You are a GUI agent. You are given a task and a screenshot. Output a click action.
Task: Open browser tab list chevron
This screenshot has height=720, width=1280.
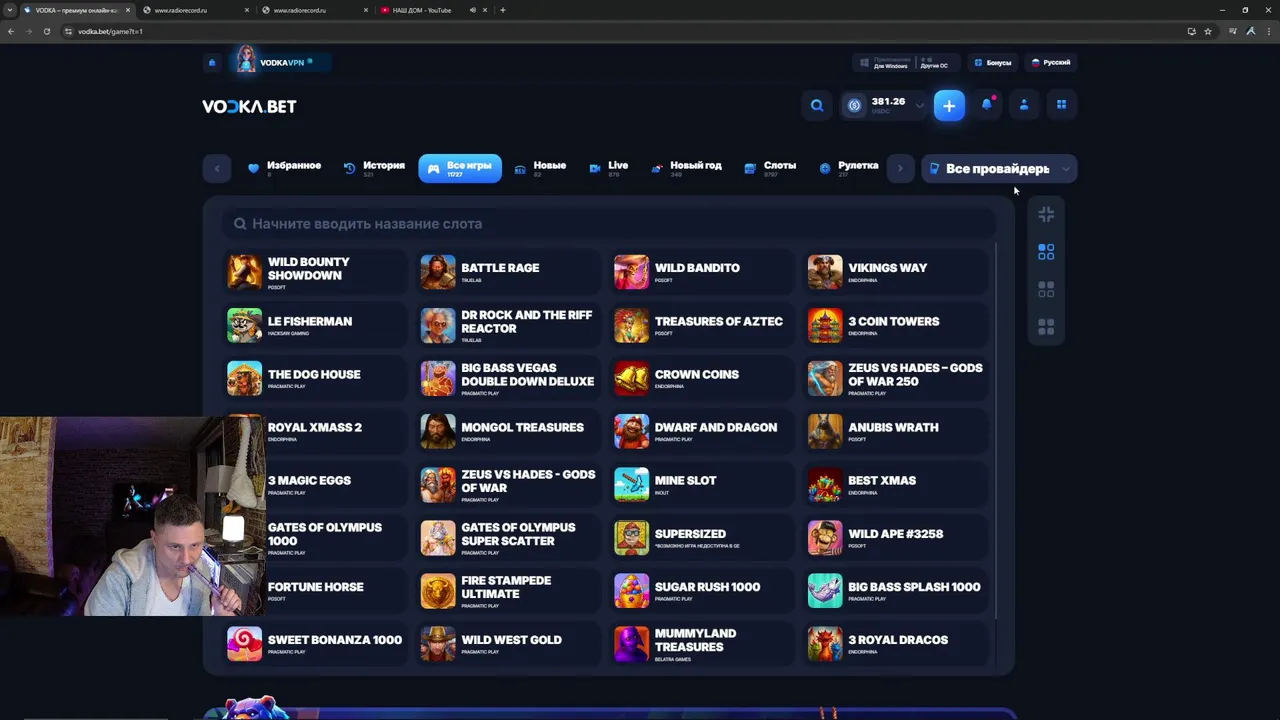click(10, 10)
